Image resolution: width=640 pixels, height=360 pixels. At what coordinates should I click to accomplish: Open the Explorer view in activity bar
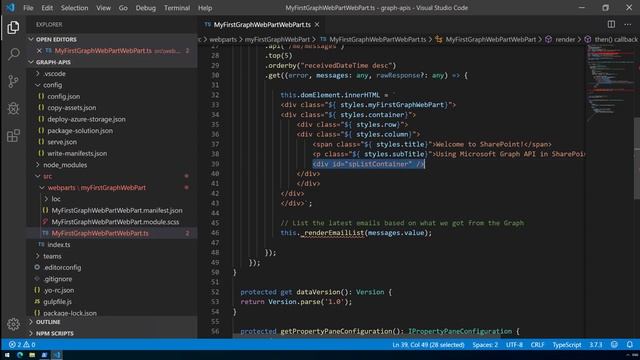(13, 27)
